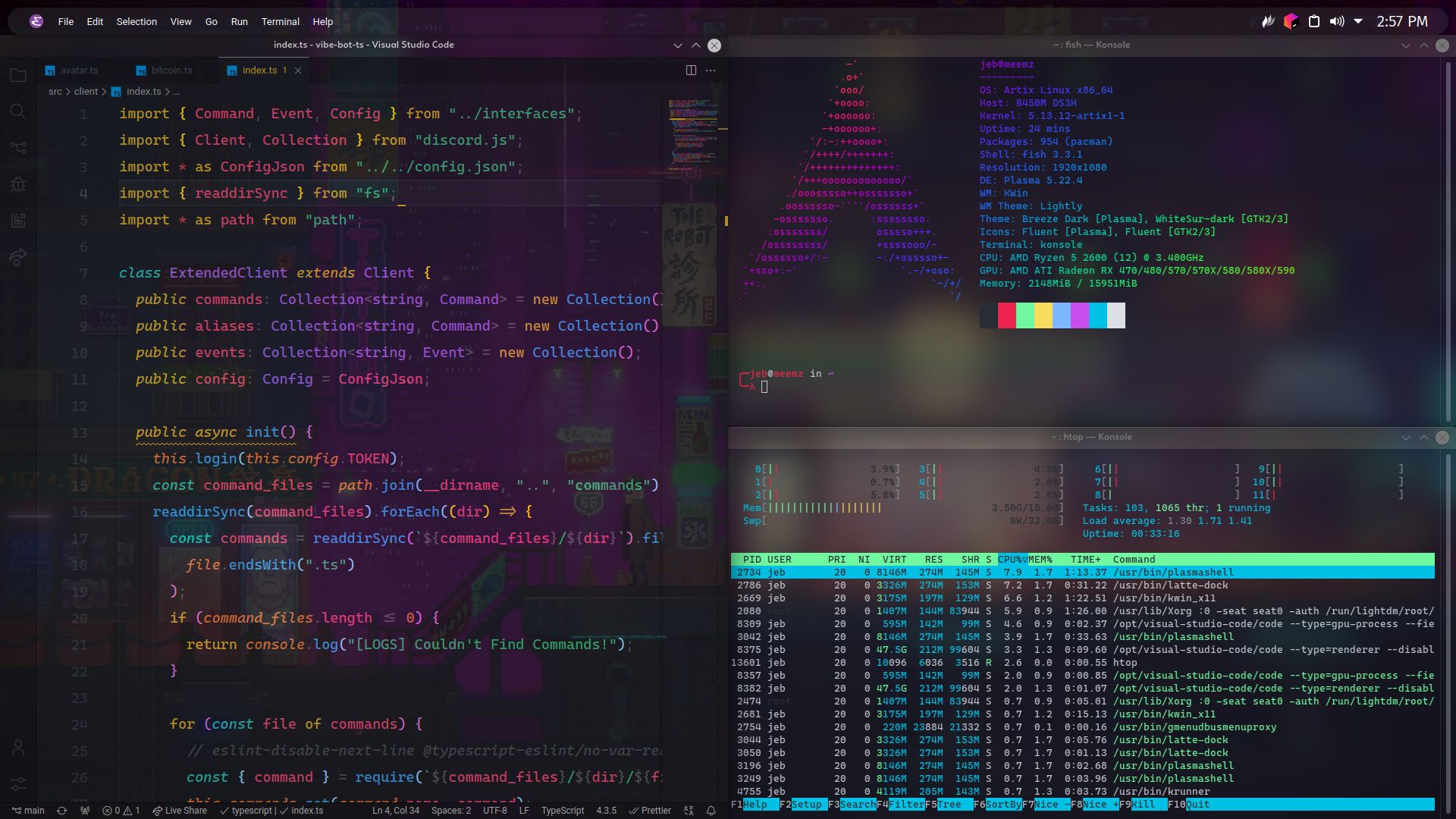
Task: Expand the system tray dropdown arrow
Action: pos(1357,21)
